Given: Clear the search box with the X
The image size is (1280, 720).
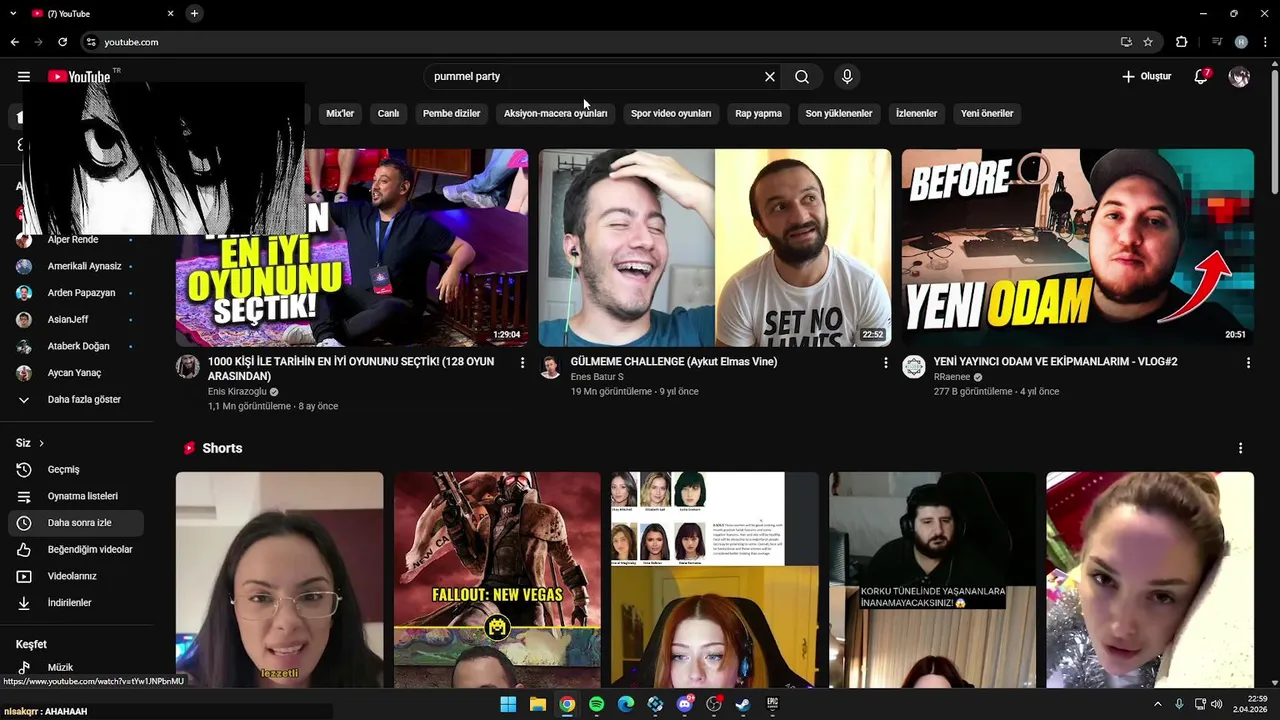Looking at the screenshot, I should (x=770, y=77).
